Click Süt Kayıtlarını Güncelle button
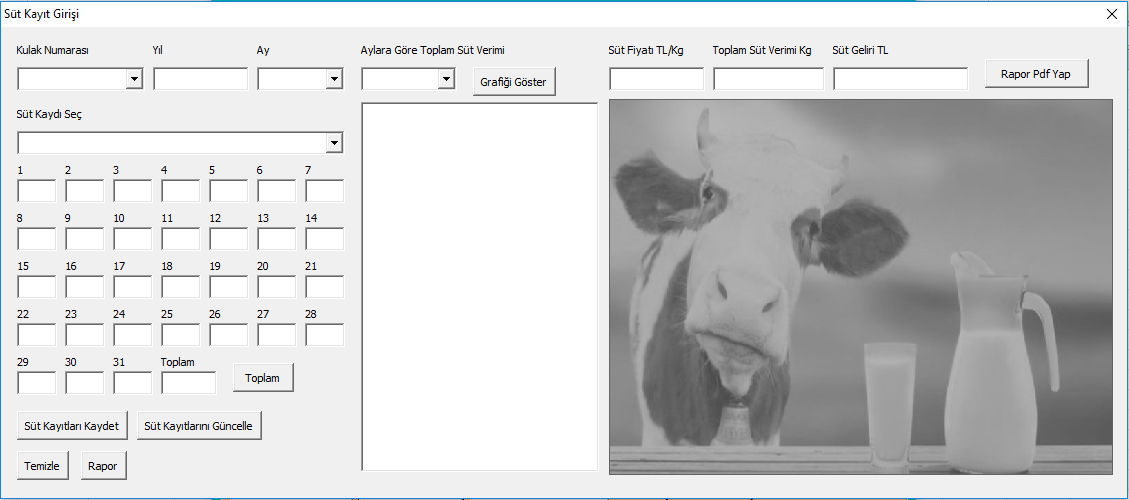The image size is (1129, 500). click(199, 426)
